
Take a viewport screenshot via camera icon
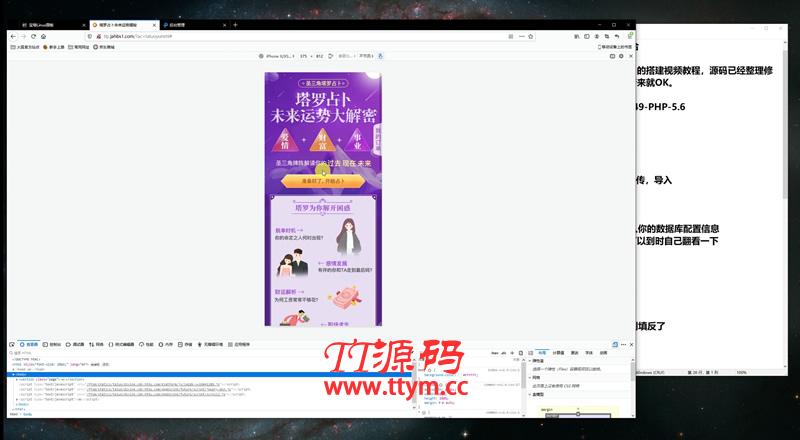click(x=612, y=56)
